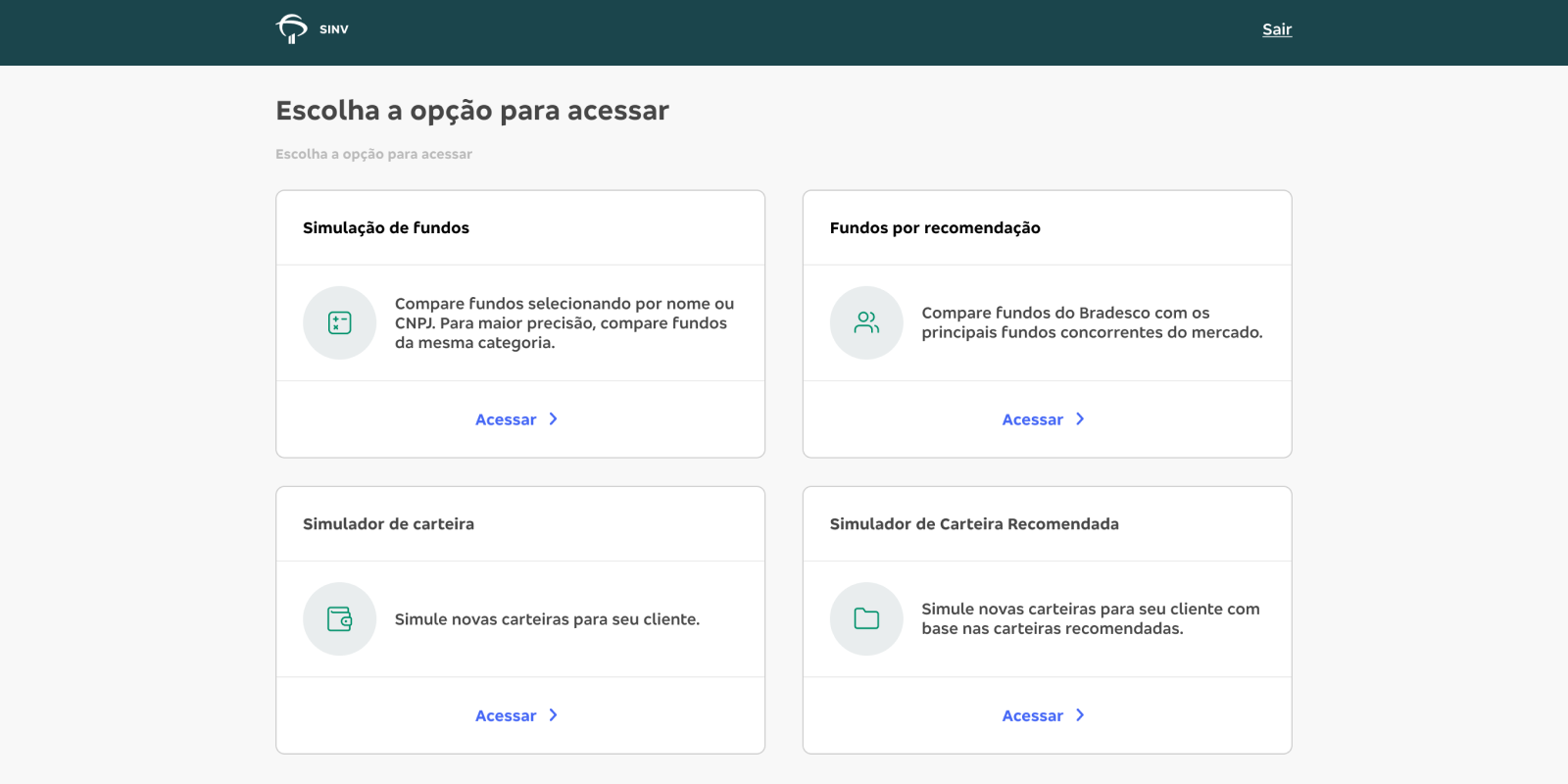1568x784 pixels.
Task: Click the Simulação de fundos card title
Action: [x=386, y=227]
